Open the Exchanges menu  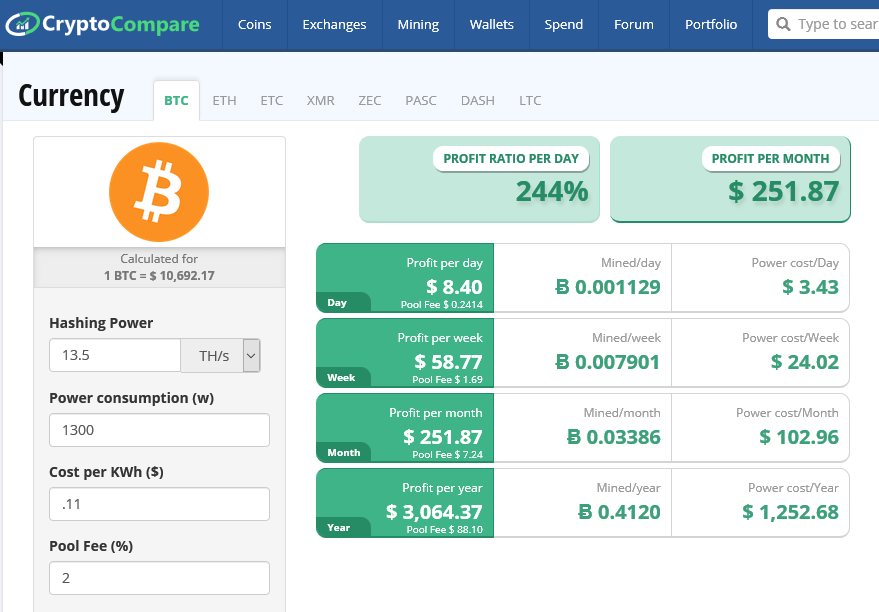click(334, 23)
